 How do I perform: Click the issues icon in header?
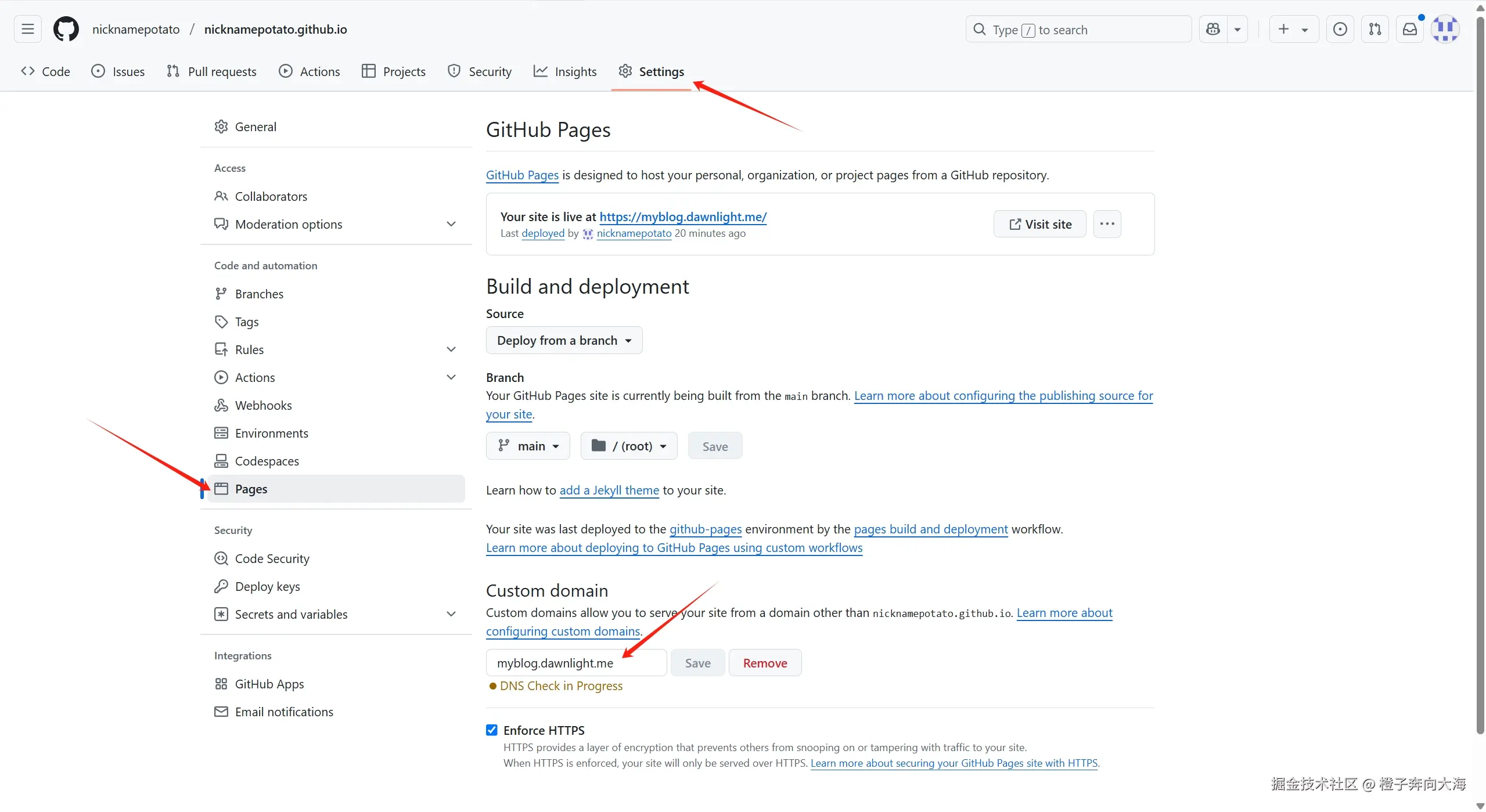(1340, 29)
